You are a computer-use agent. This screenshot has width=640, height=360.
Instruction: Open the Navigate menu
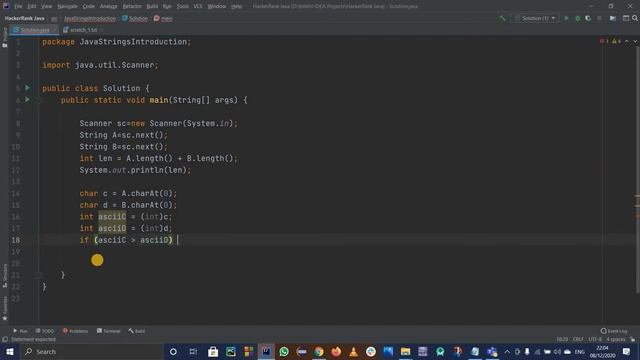(67, 6)
